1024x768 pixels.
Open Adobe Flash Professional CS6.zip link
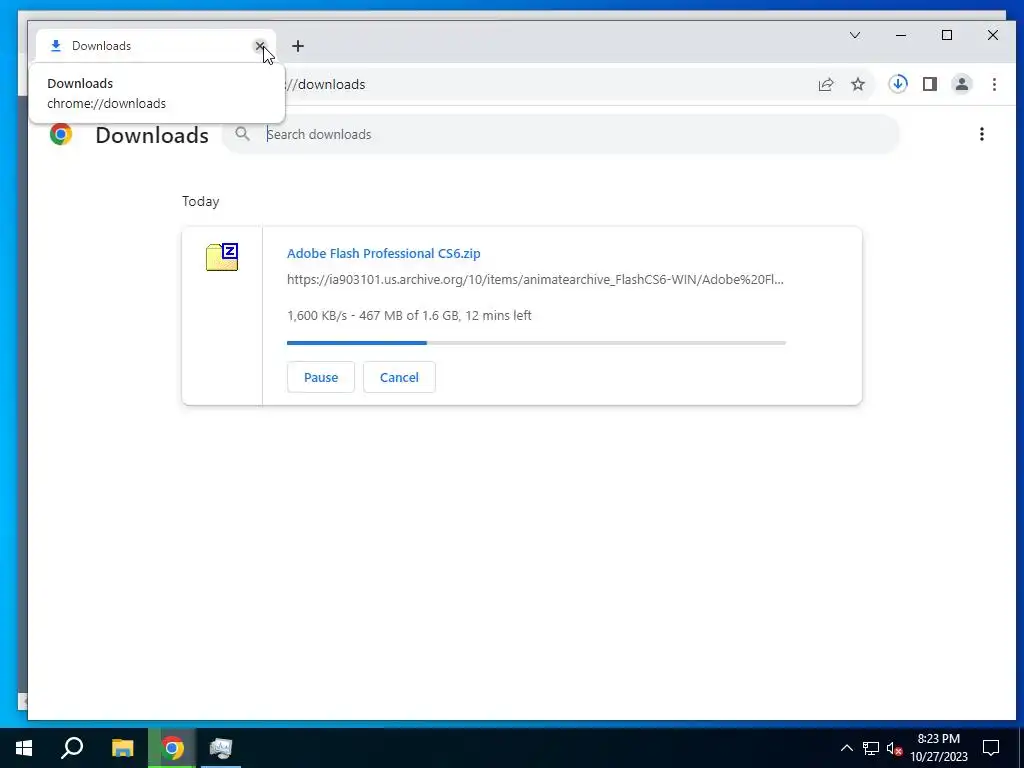(384, 253)
